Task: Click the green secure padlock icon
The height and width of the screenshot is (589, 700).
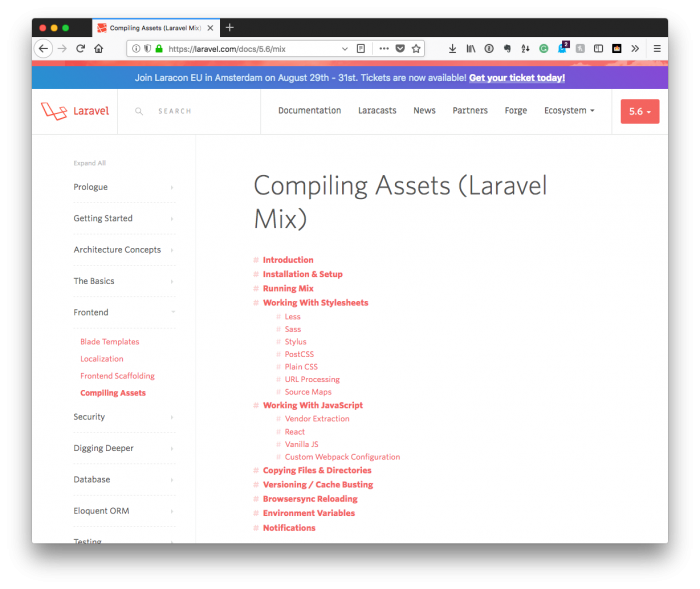Action: (159, 49)
